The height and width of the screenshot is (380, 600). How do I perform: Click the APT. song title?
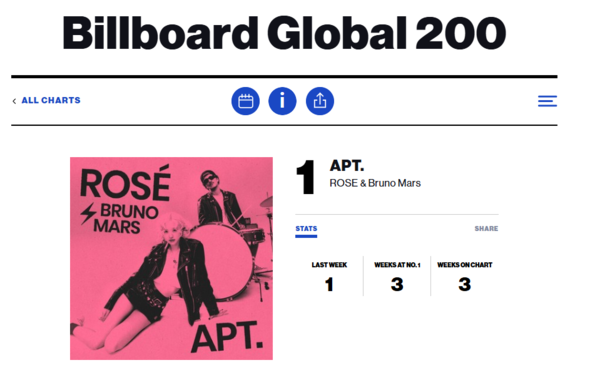point(347,166)
